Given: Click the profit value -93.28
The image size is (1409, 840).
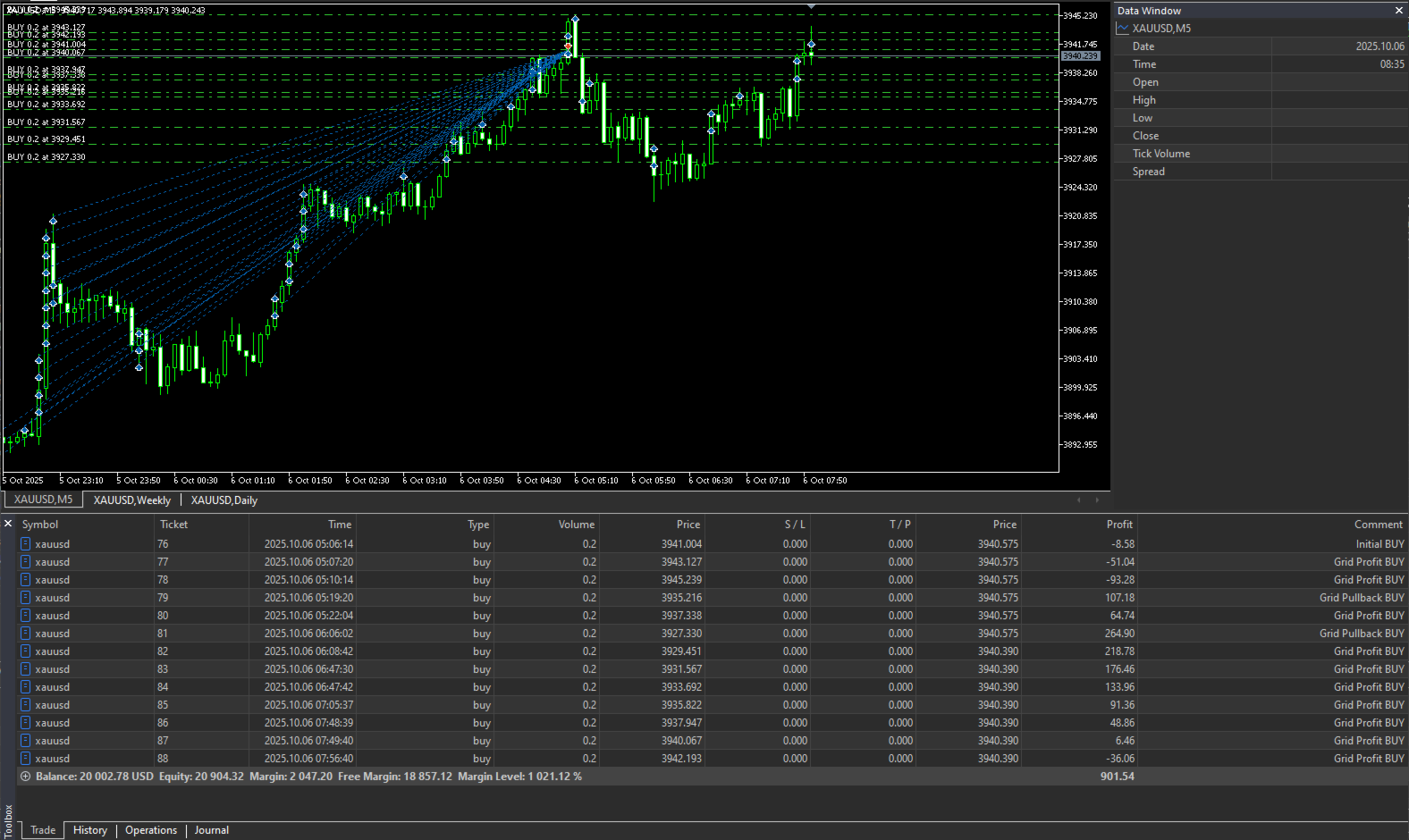Looking at the screenshot, I should point(1120,580).
